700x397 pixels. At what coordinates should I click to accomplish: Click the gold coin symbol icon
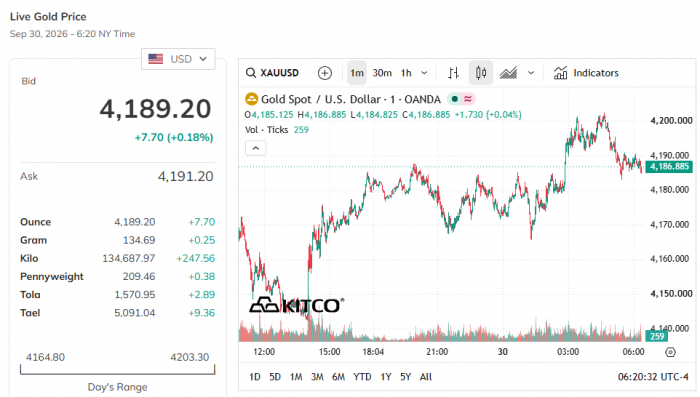pyautogui.click(x=251, y=99)
